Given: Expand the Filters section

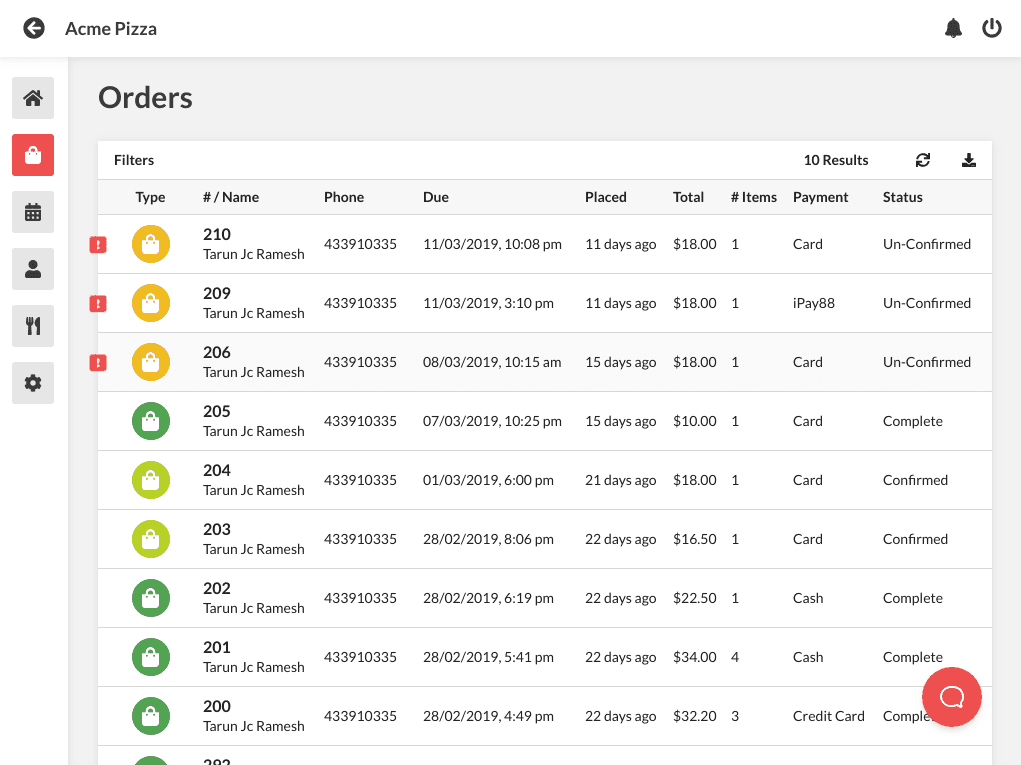Looking at the screenshot, I should pos(134,160).
